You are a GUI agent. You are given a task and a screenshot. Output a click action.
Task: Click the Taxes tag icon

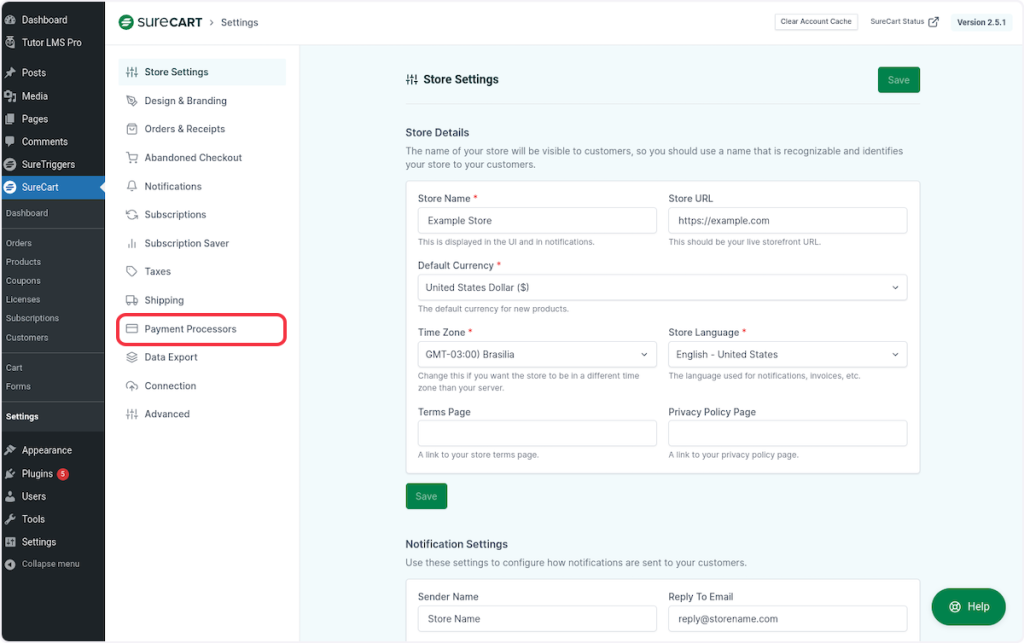pyautogui.click(x=132, y=272)
